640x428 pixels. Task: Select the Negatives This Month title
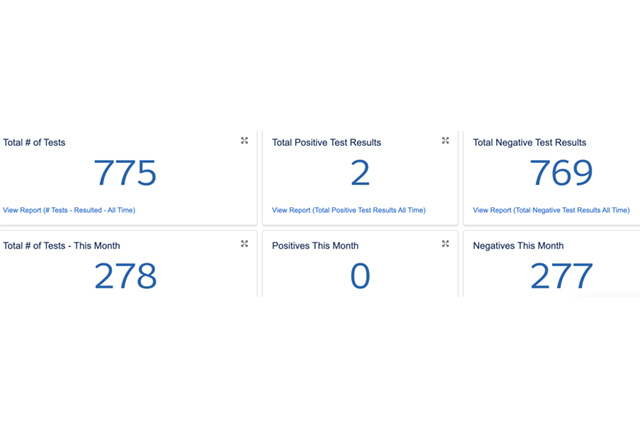pyautogui.click(x=518, y=245)
